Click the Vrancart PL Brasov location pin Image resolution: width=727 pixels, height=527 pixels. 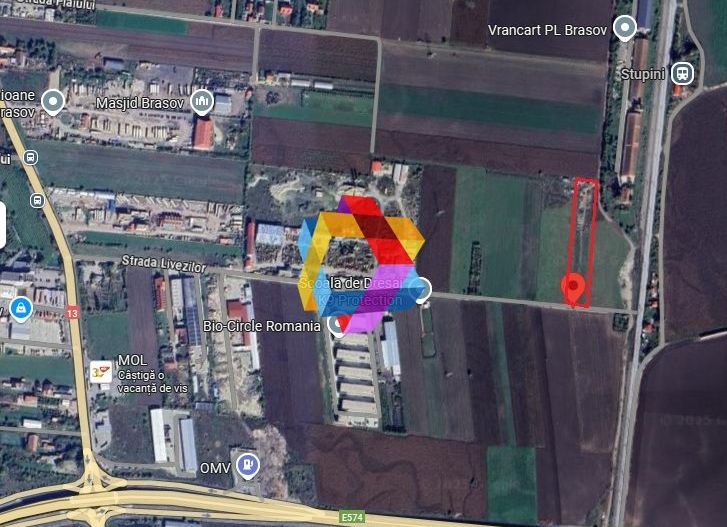tap(625, 28)
